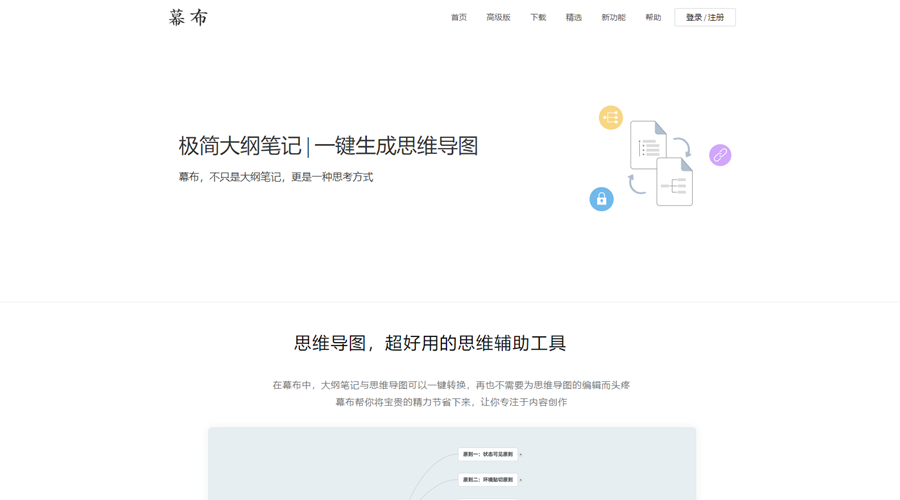Image resolution: width=900 pixels, height=500 pixels.
Task: Click the blue lock icon
Action: pos(602,199)
